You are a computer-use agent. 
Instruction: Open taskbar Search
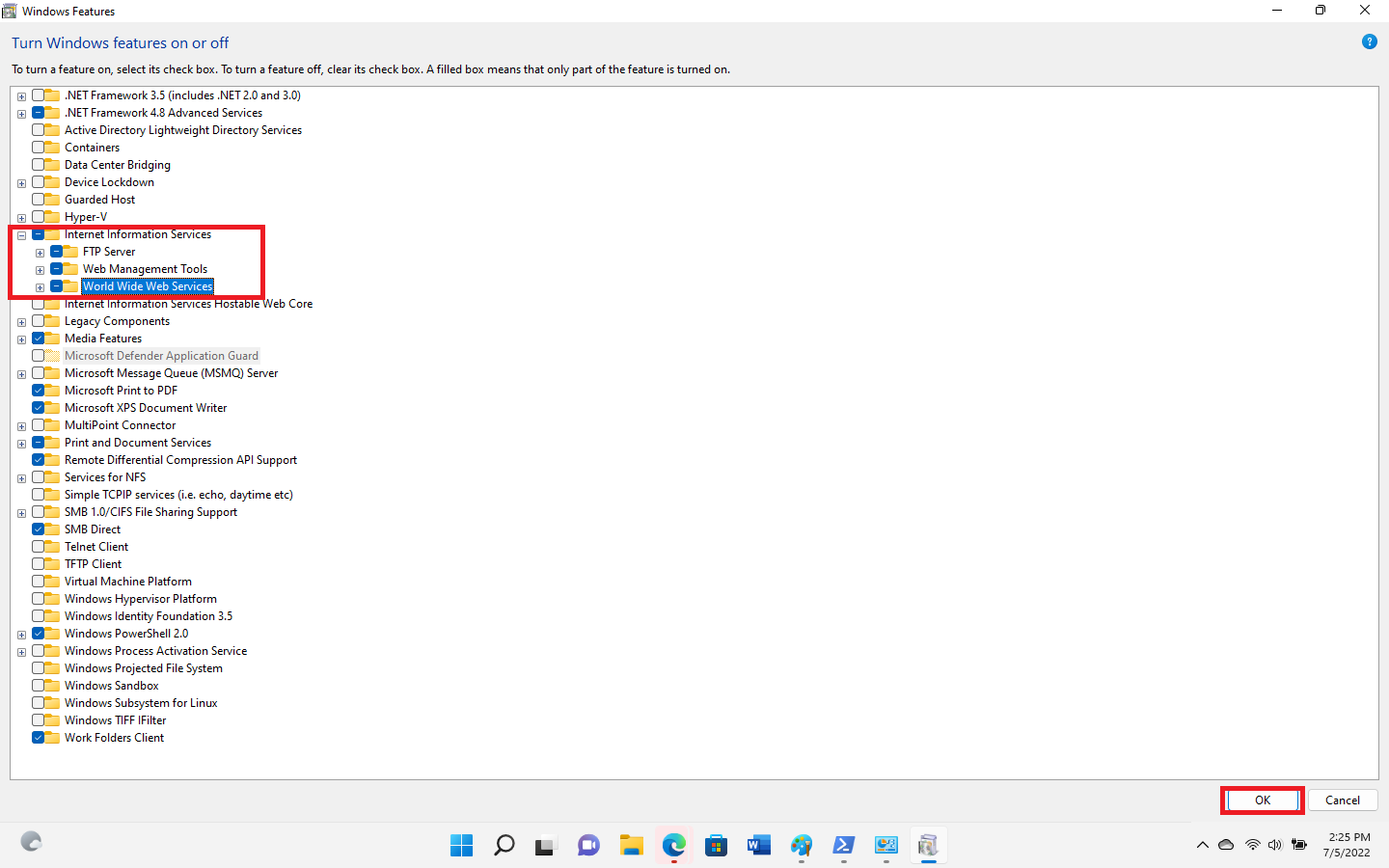point(504,846)
